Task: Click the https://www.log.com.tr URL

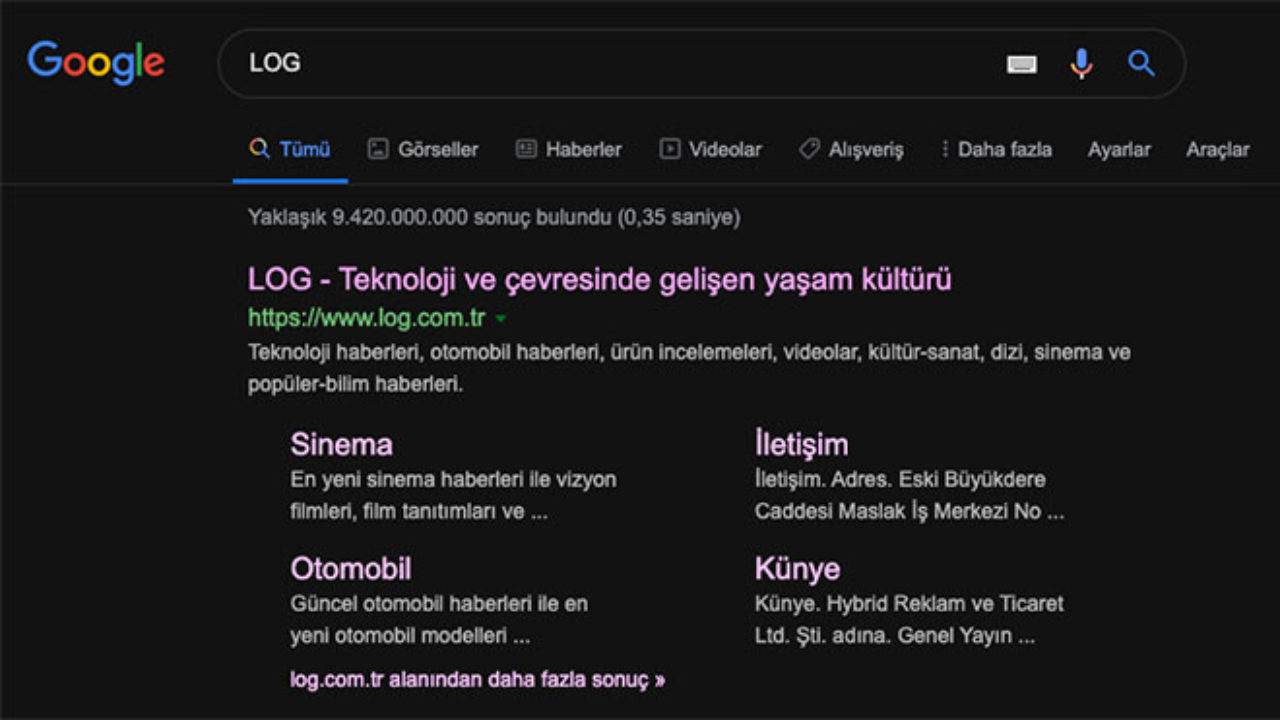Action: [366, 318]
